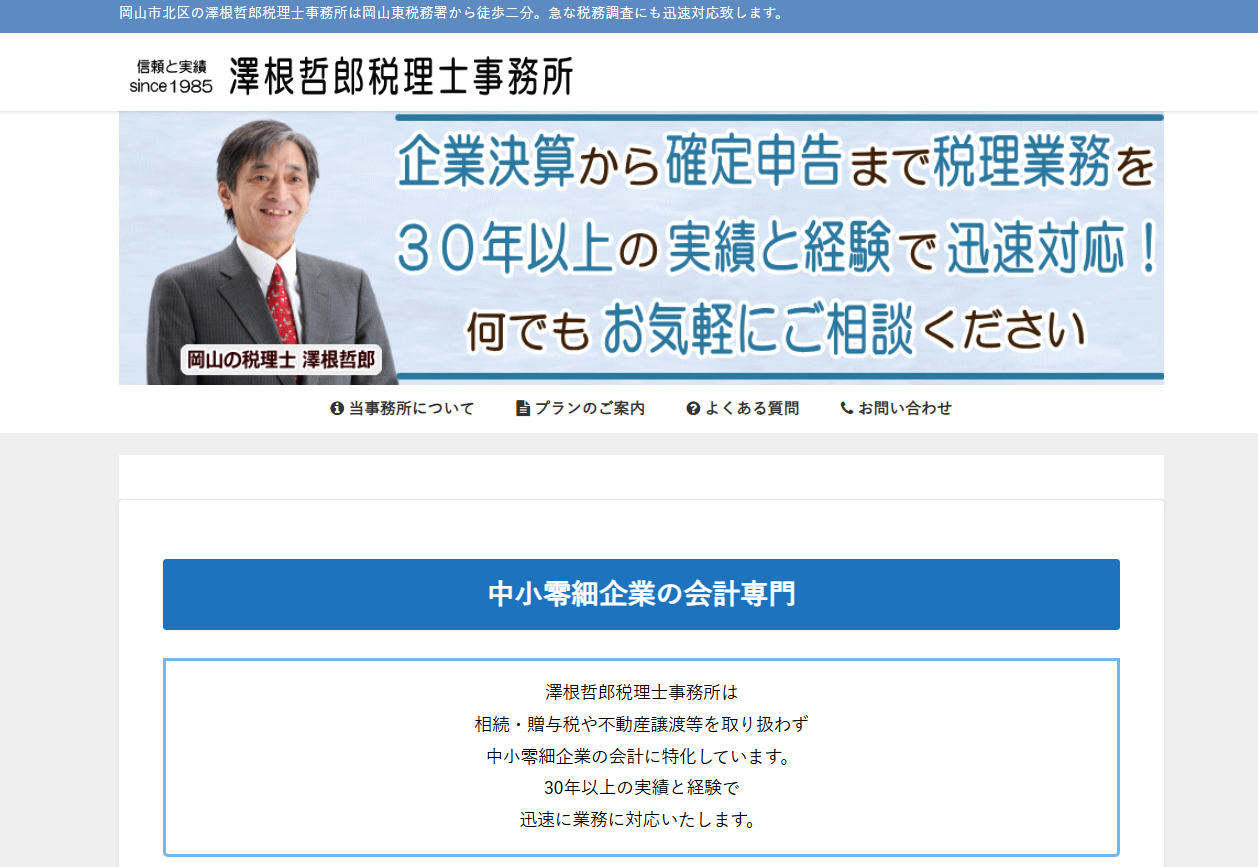
Task: Open the お問い合わせ contact page
Action: coord(896,408)
